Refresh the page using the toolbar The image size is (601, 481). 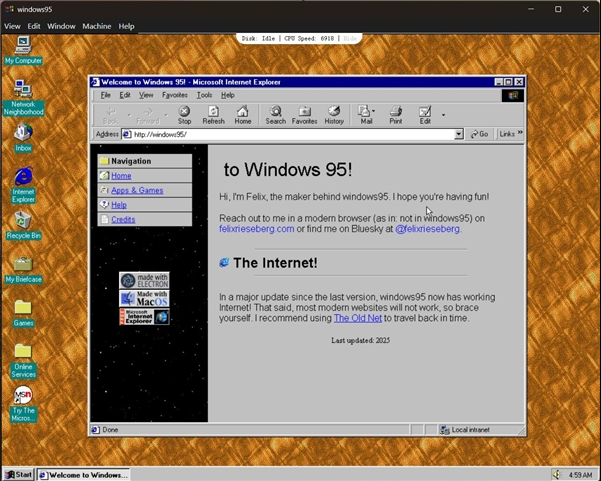(213, 114)
